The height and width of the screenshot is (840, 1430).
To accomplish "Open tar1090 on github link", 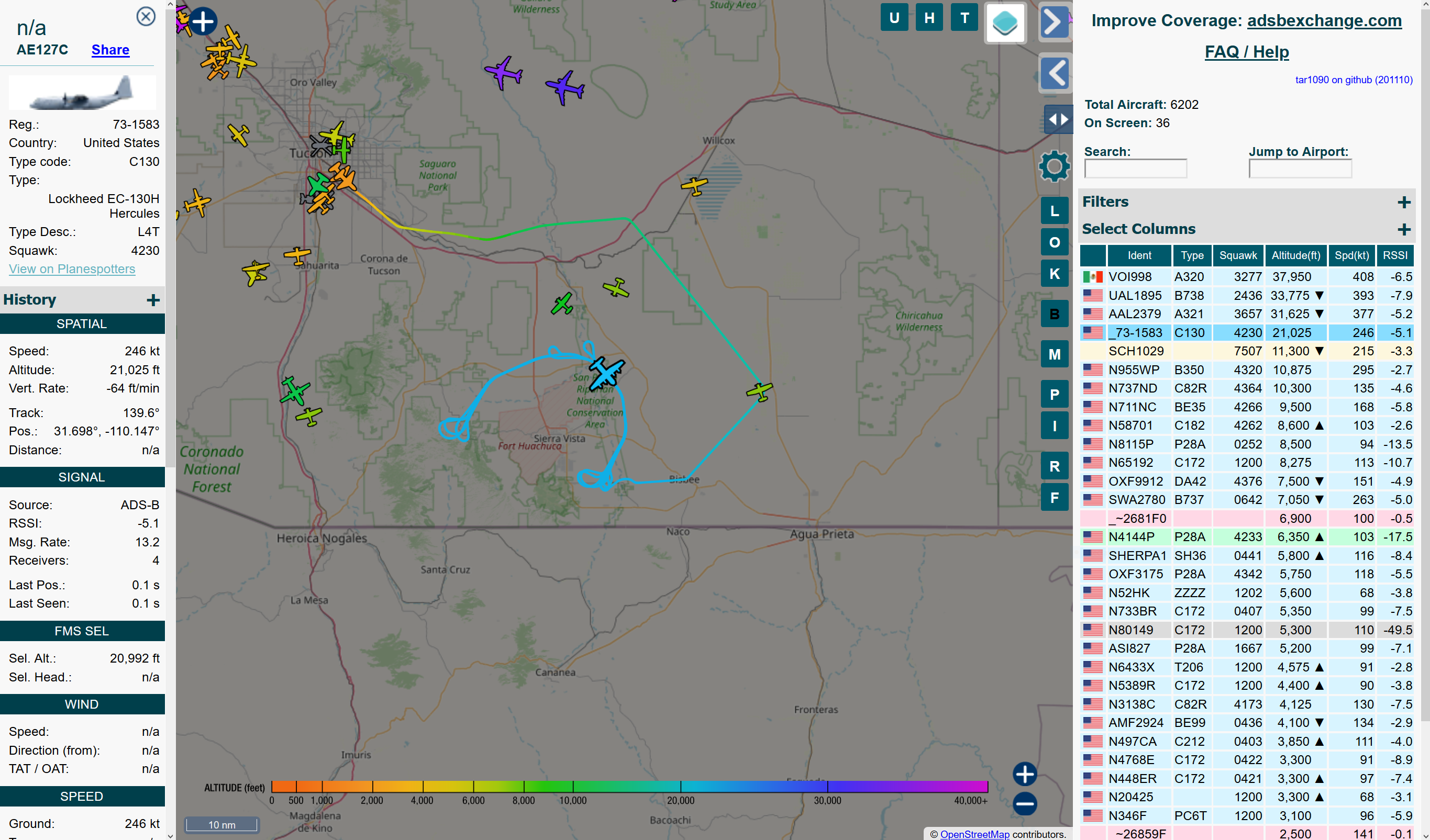I will coord(1354,80).
